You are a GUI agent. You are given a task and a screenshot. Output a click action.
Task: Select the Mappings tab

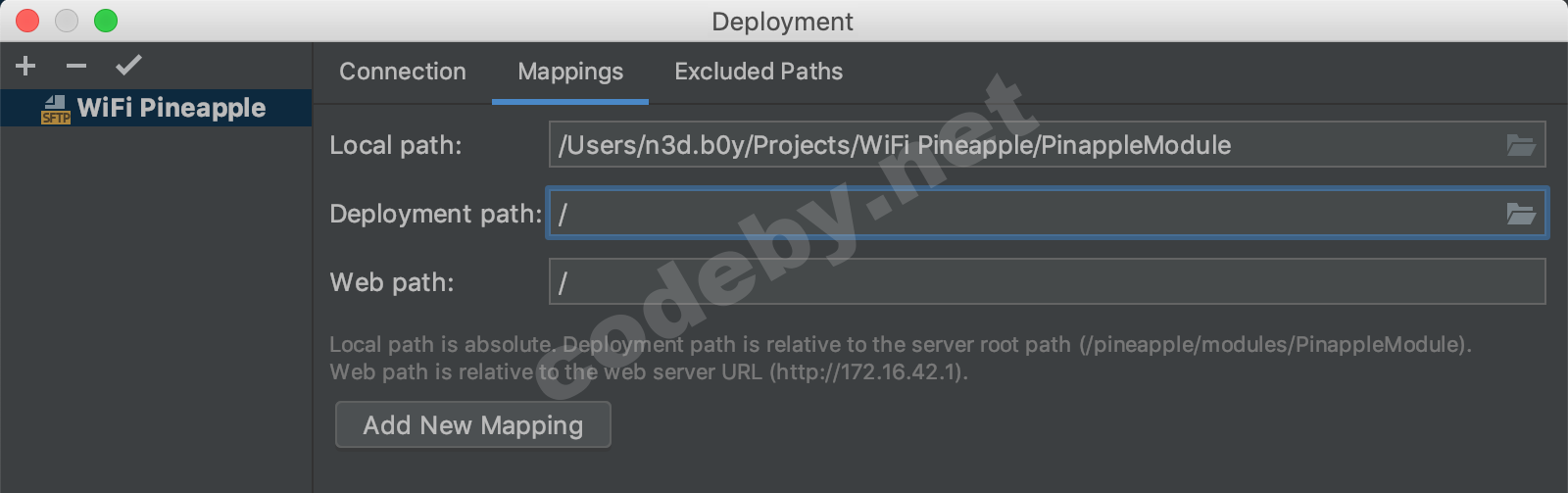[x=570, y=72]
